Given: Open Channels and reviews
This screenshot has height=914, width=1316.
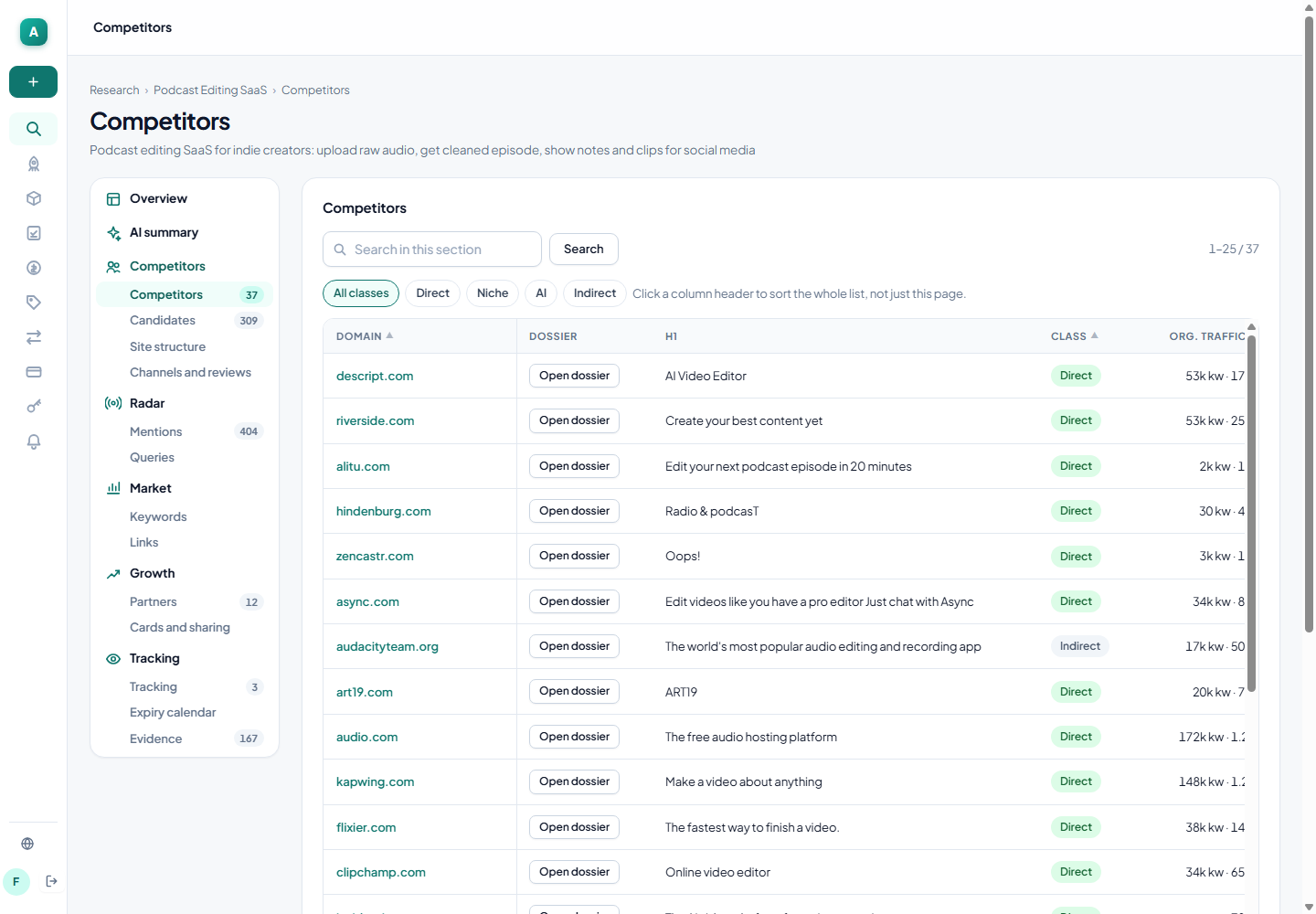Looking at the screenshot, I should [185, 372].
